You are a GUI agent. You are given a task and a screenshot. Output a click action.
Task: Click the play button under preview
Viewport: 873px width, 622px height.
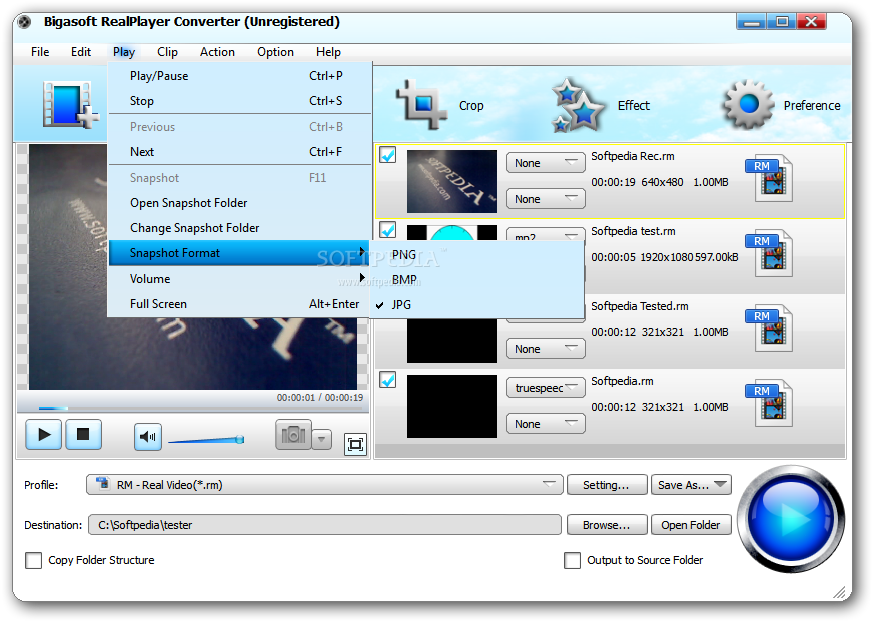[x=43, y=434]
